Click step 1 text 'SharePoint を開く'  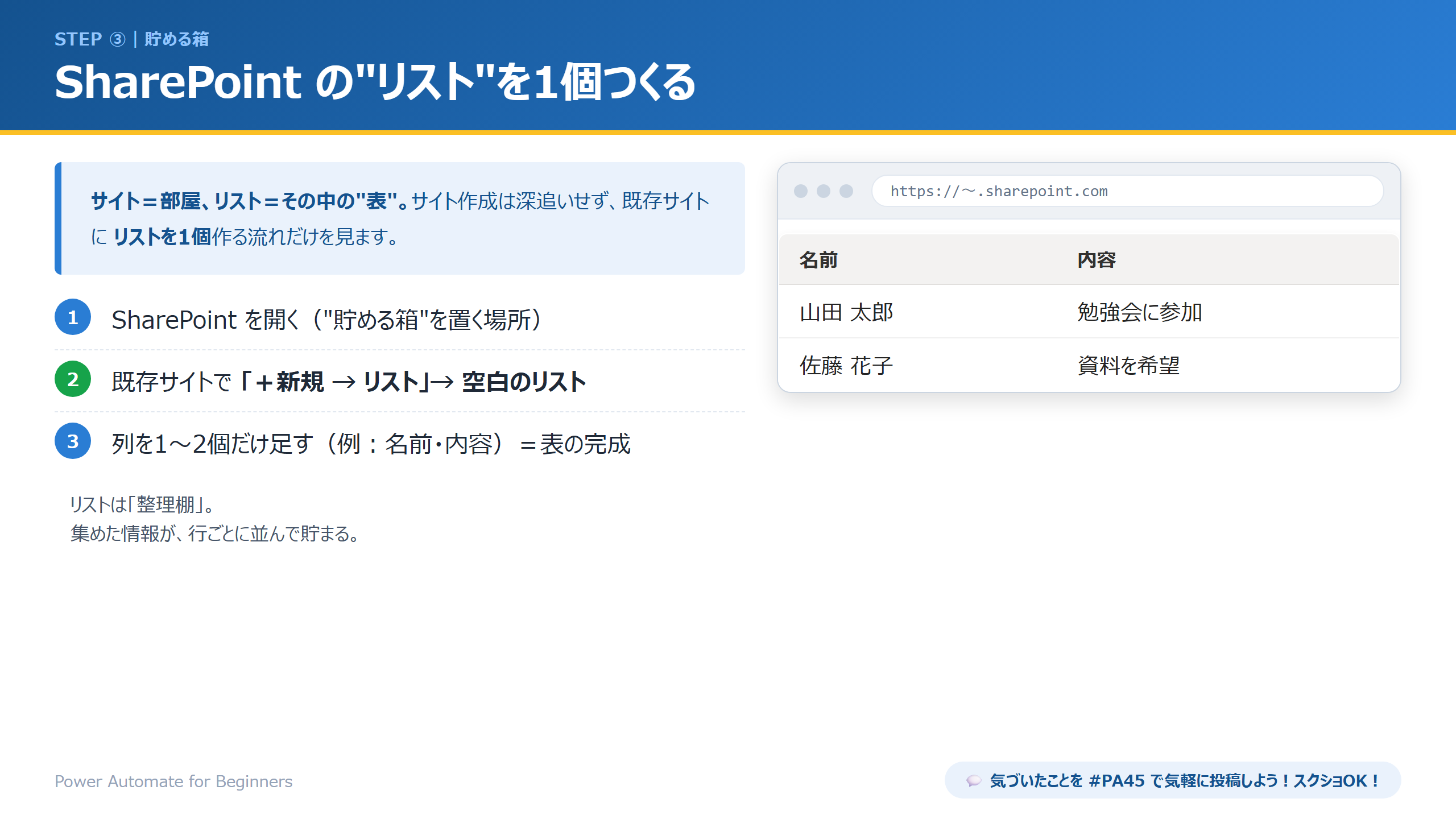[205, 320]
